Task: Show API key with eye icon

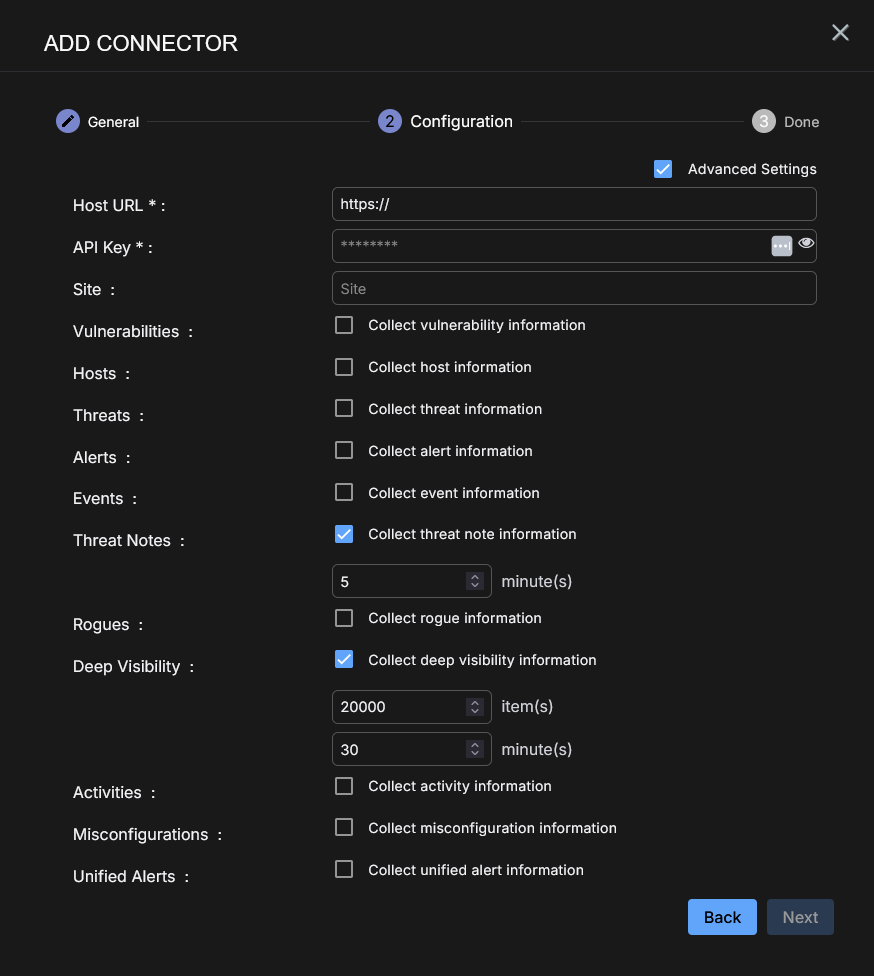Action: tap(806, 243)
